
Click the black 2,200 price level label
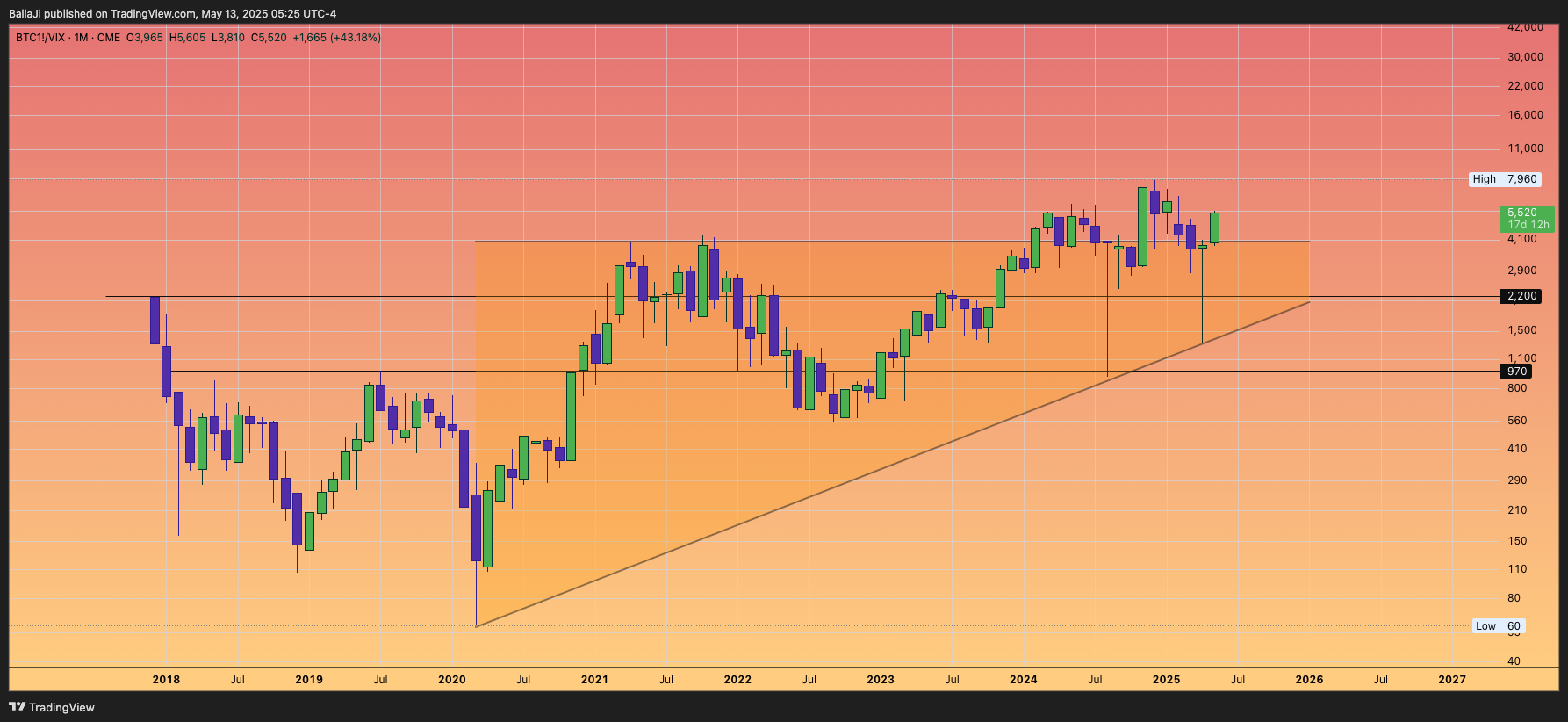coord(1522,296)
